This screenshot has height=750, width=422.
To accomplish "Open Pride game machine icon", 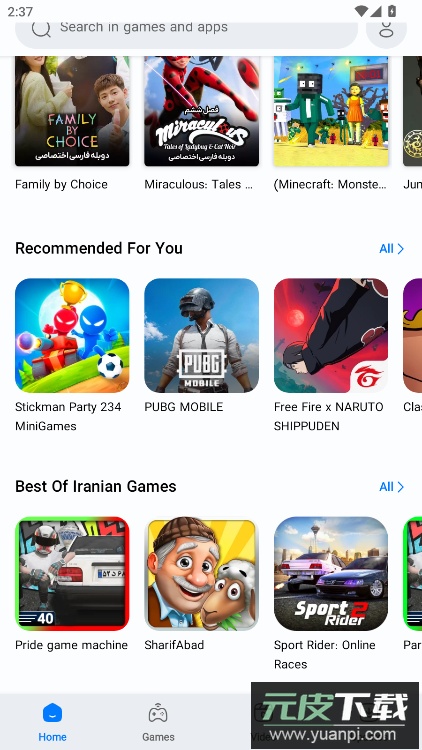I will click(x=72, y=574).
